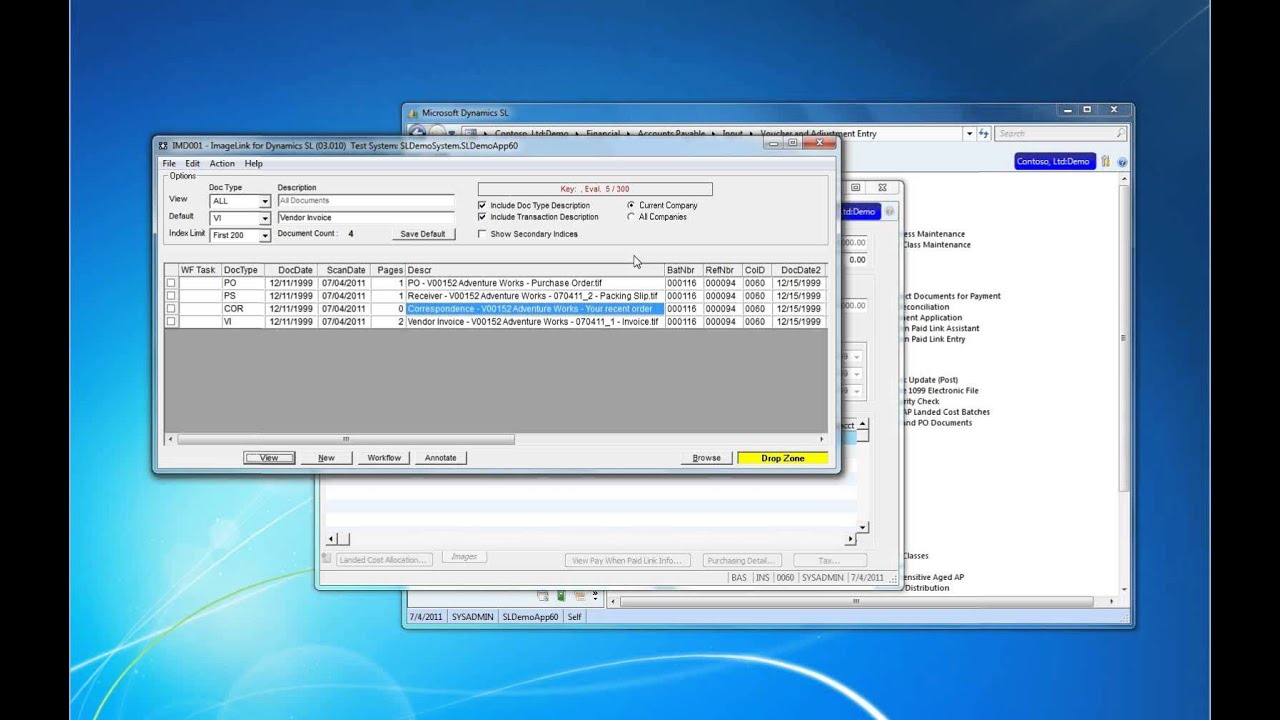Enable Include Doc Type Description checkbox
Screen dimensions: 1280x720
pyautogui.click(x=482, y=205)
